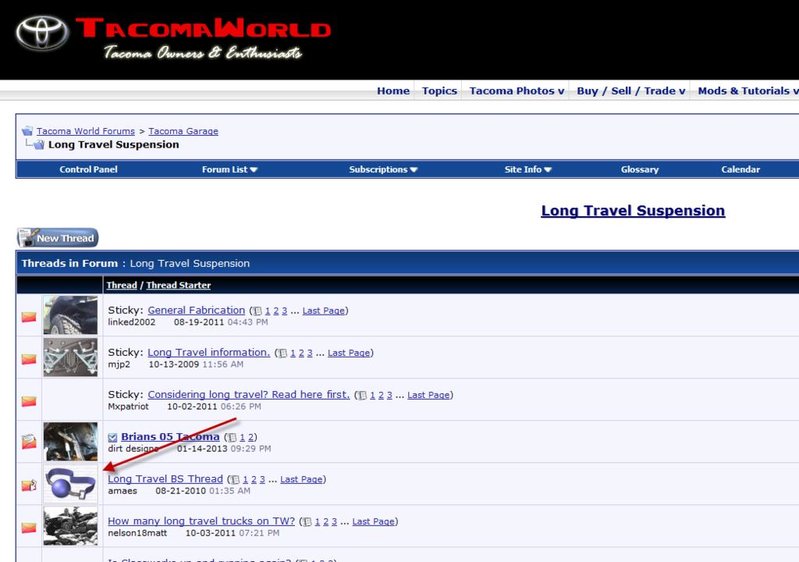799x562 pixels.
Task: Open the Glossary menu item
Action: coord(640,170)
